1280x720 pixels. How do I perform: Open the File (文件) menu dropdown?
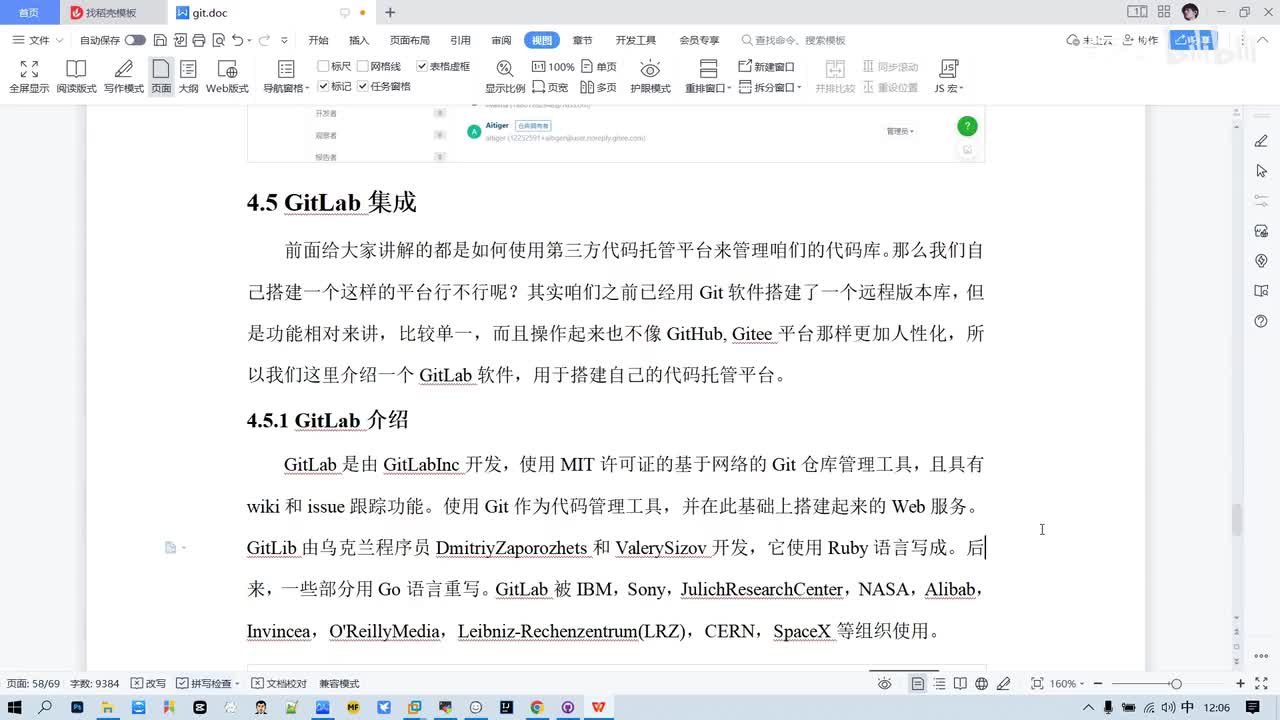tap(37, 40)
